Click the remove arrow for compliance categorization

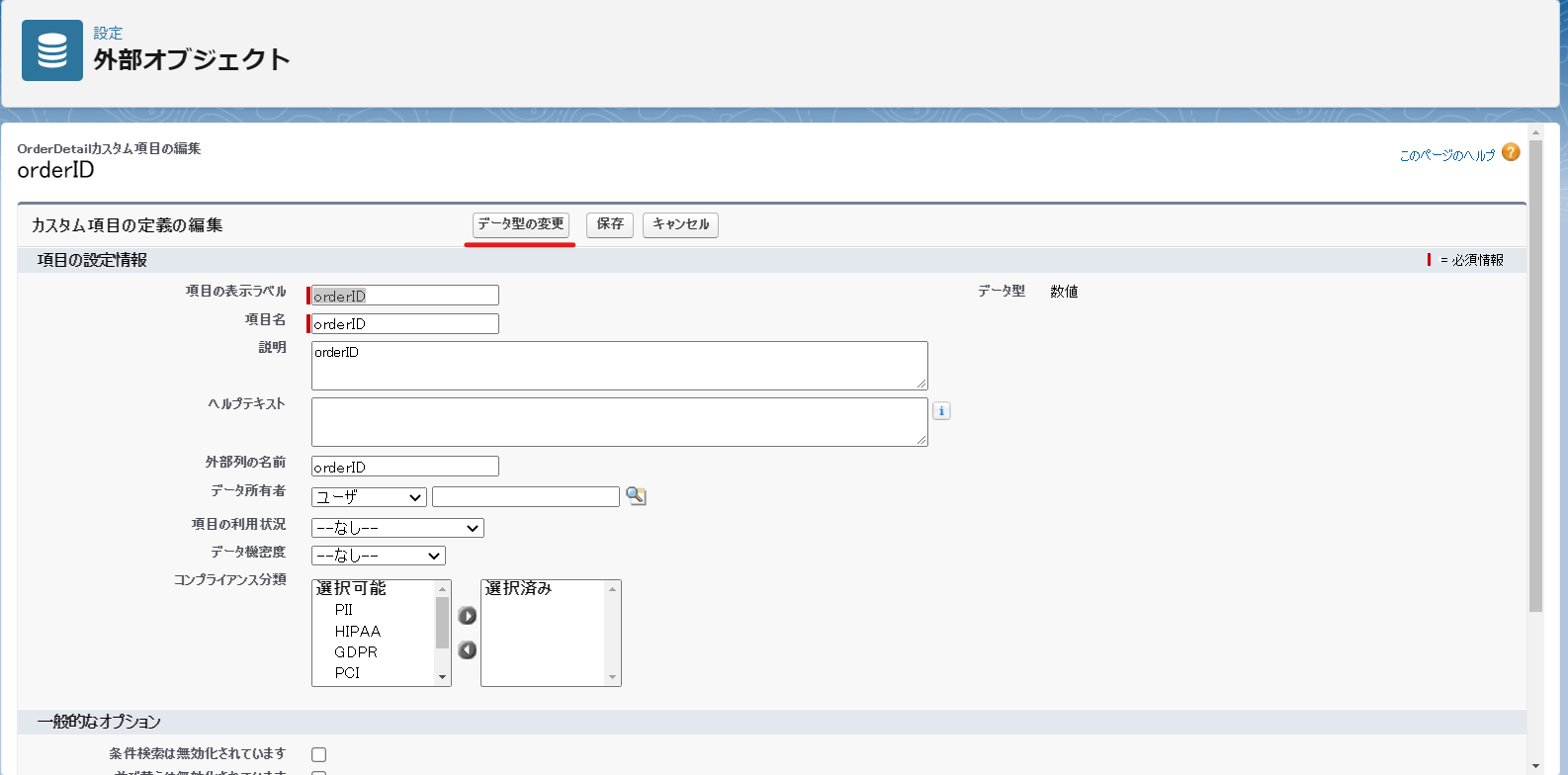coord(468,649)
